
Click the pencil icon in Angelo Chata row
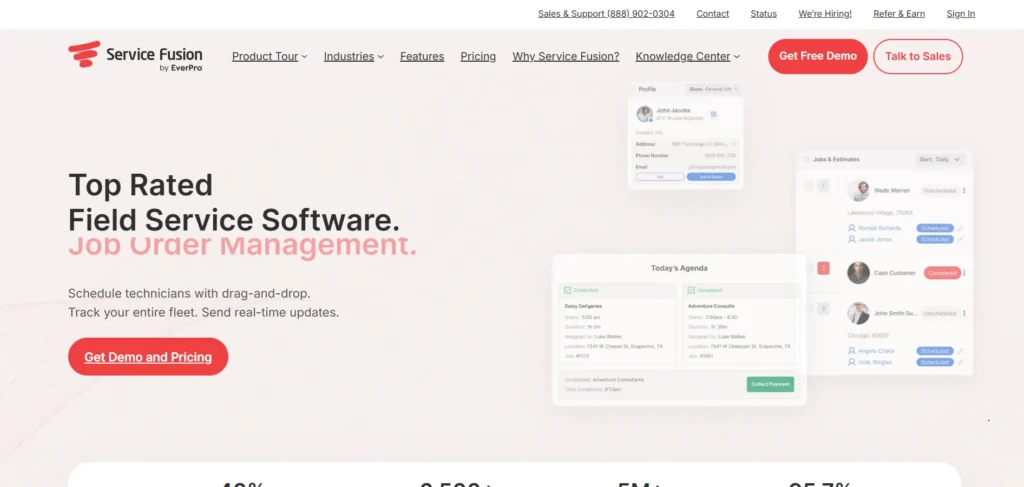point(961,351)
